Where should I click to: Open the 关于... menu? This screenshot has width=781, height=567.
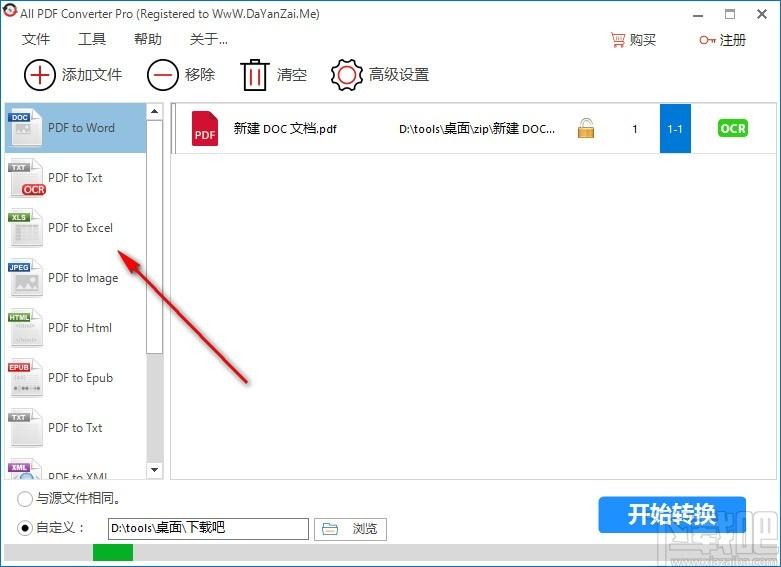(x=209, y=39)
